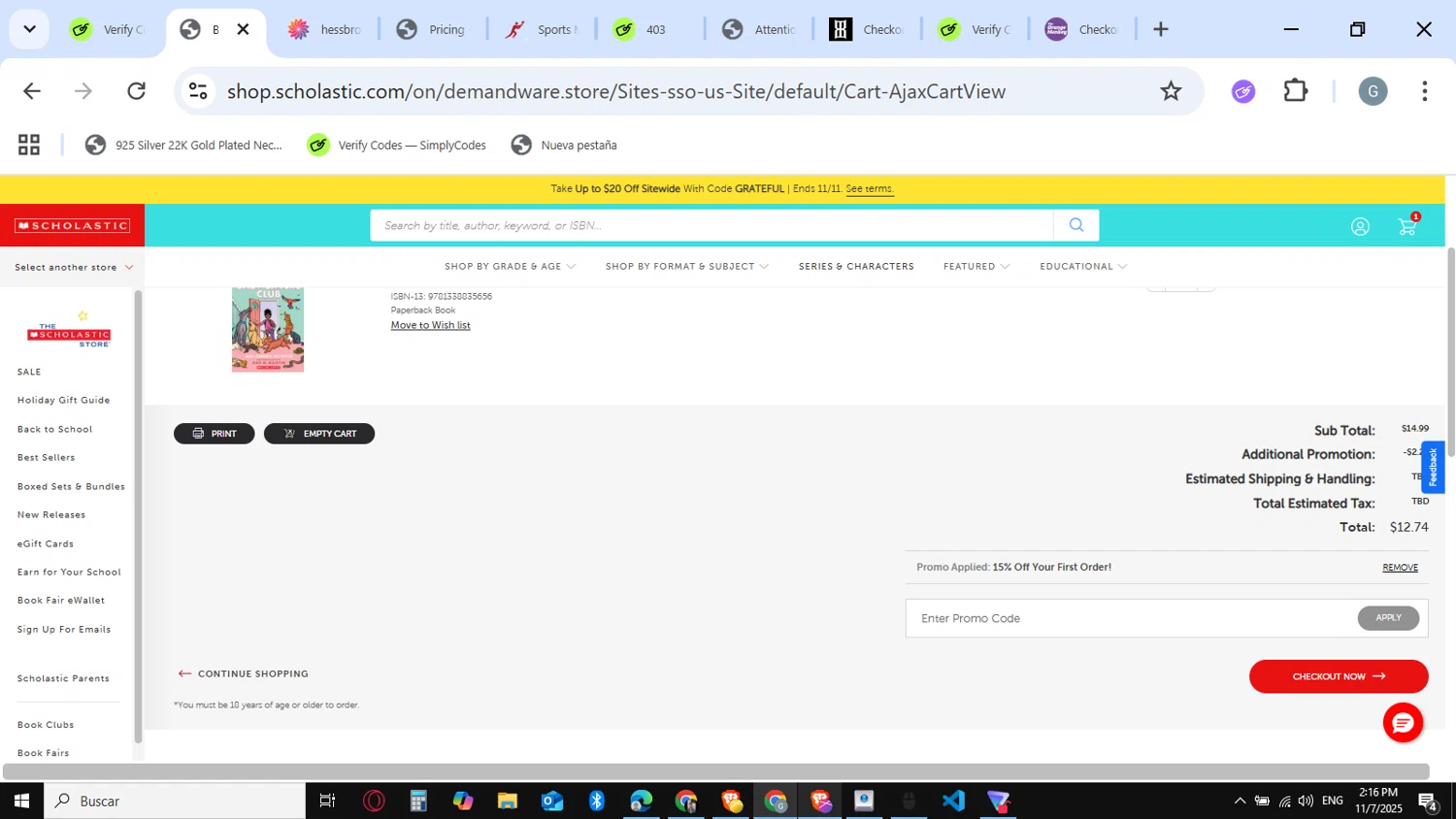Screen dimensions: 1456x819
Task: Switch to the Attentic tab
Action: point(759,29)
